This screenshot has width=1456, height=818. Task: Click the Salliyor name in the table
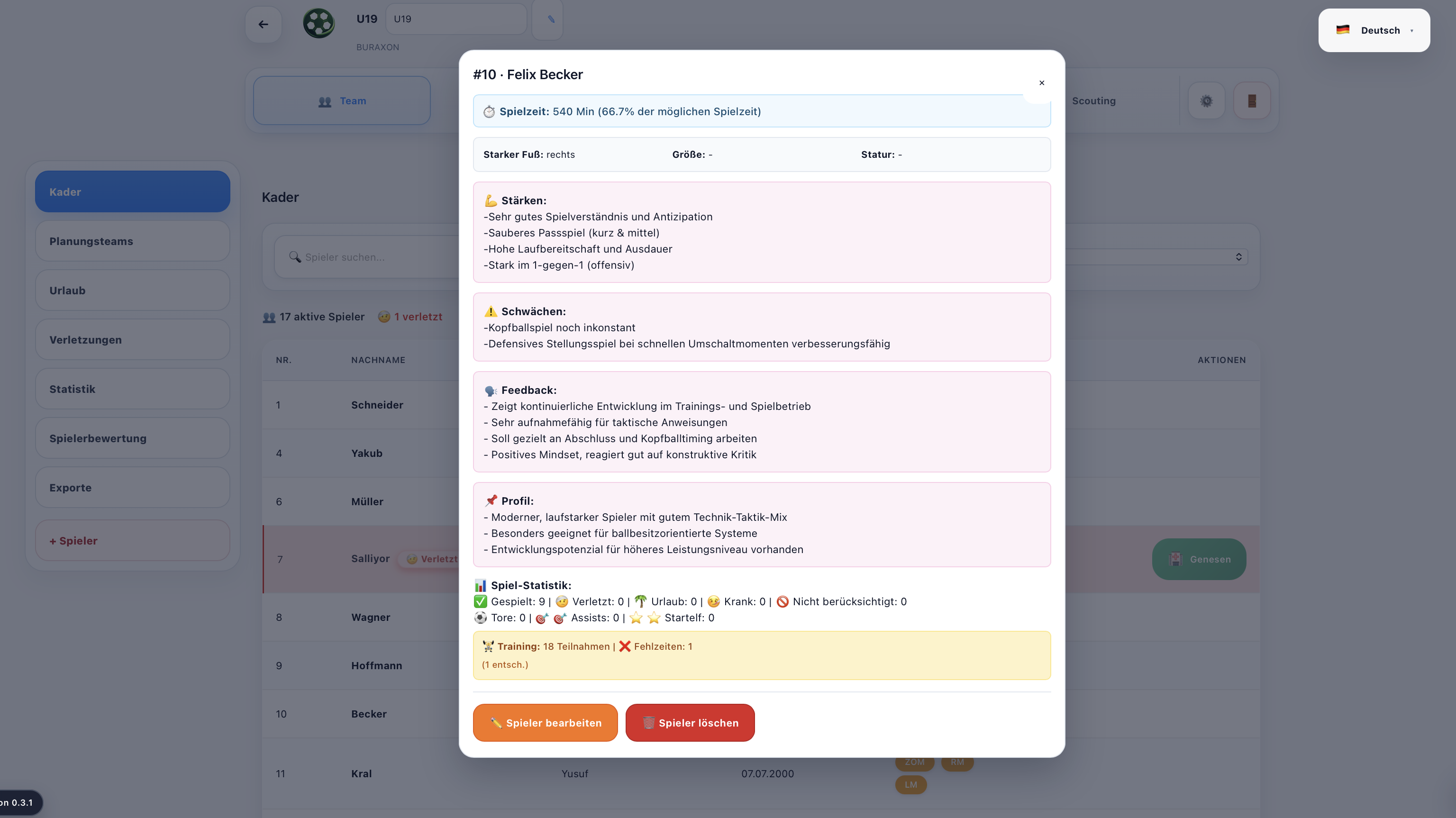pos(370,558)
